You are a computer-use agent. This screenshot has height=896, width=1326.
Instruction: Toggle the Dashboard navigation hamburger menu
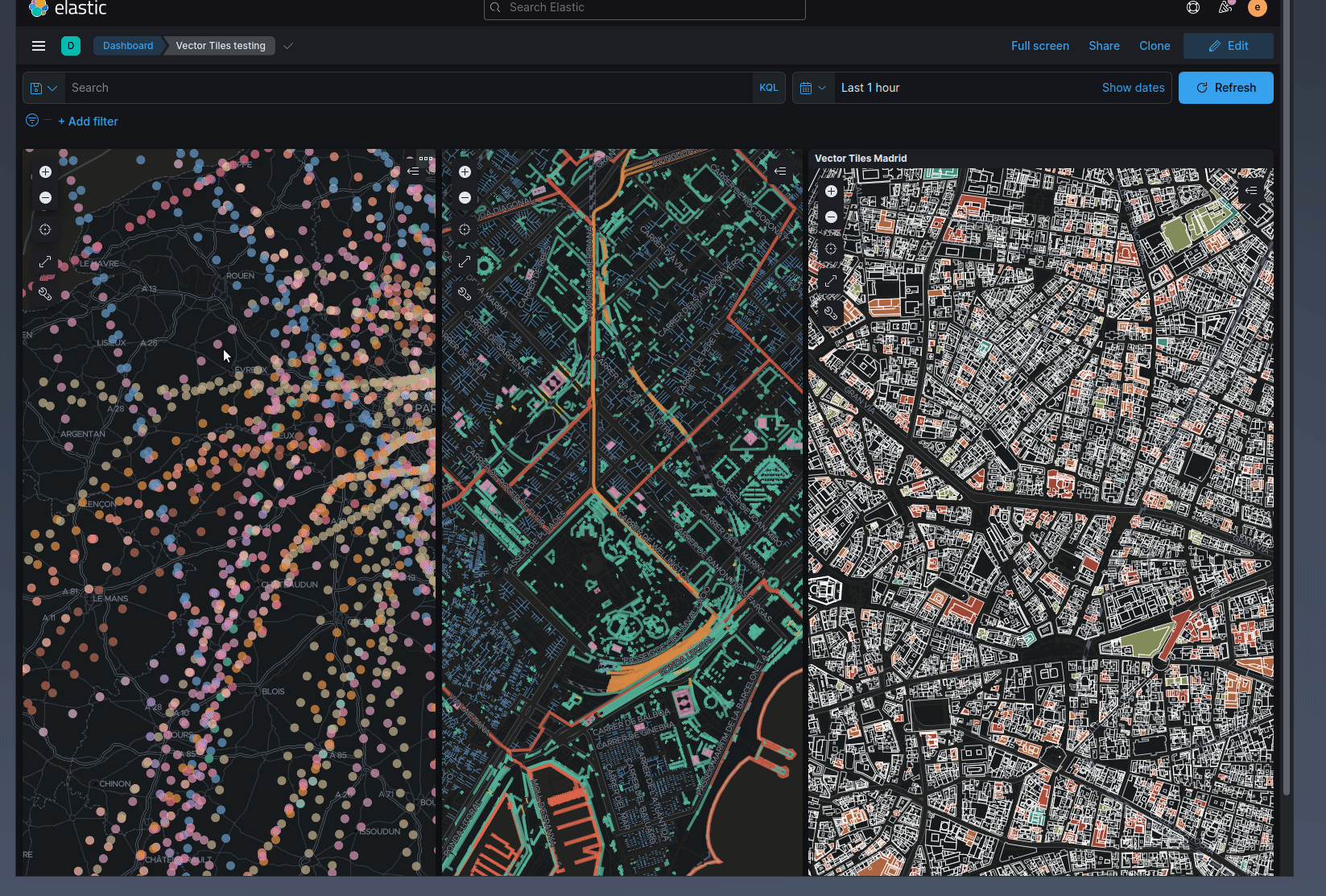(38, 46)
